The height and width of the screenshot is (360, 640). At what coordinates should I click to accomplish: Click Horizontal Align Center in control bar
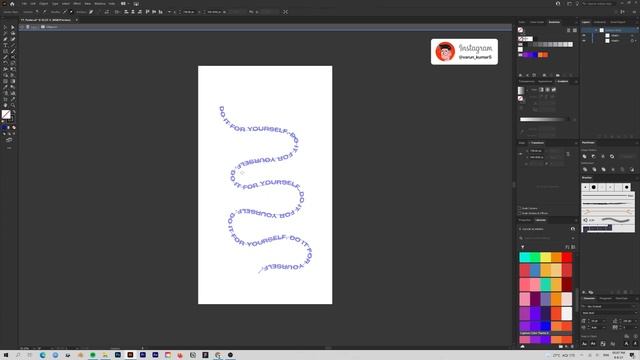click(133, 12)
